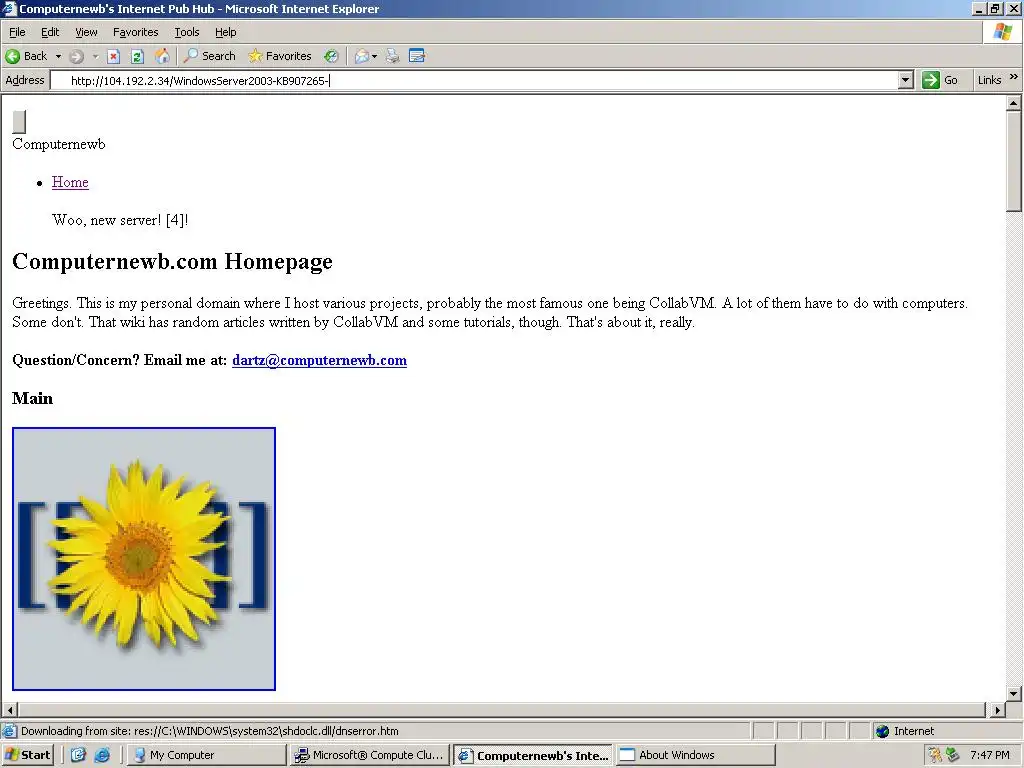The height and width of the screenshot is (768, 1024).
Task: Click the small gray button above Computernewb
Action: (19, 122)
